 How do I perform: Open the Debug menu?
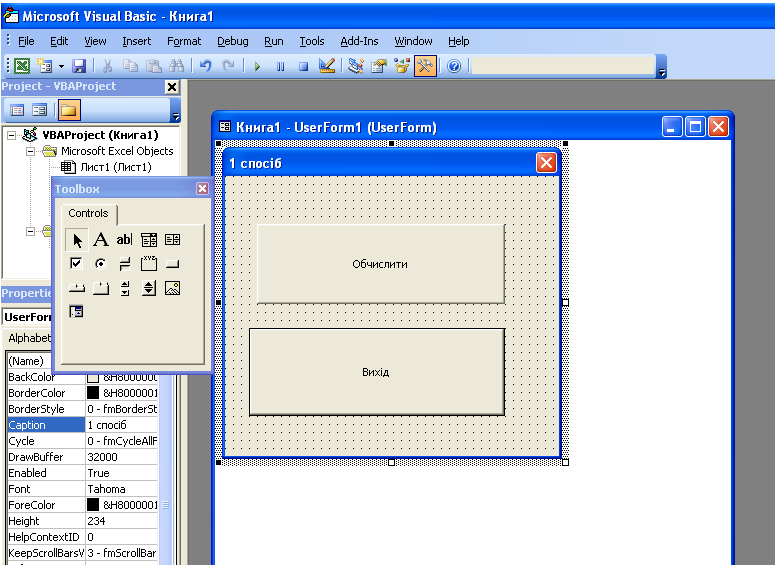pos(233,41)
